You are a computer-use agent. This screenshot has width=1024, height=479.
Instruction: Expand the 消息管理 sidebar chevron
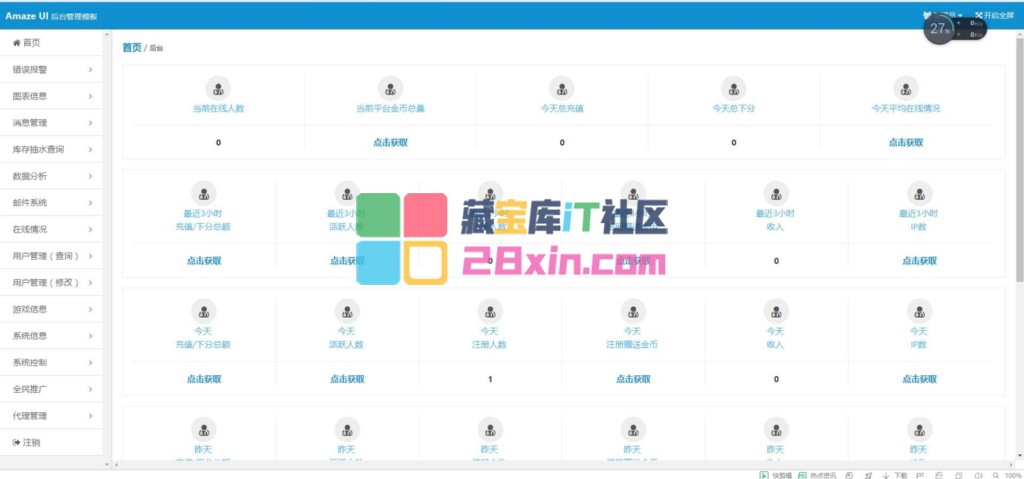(90, 123)
